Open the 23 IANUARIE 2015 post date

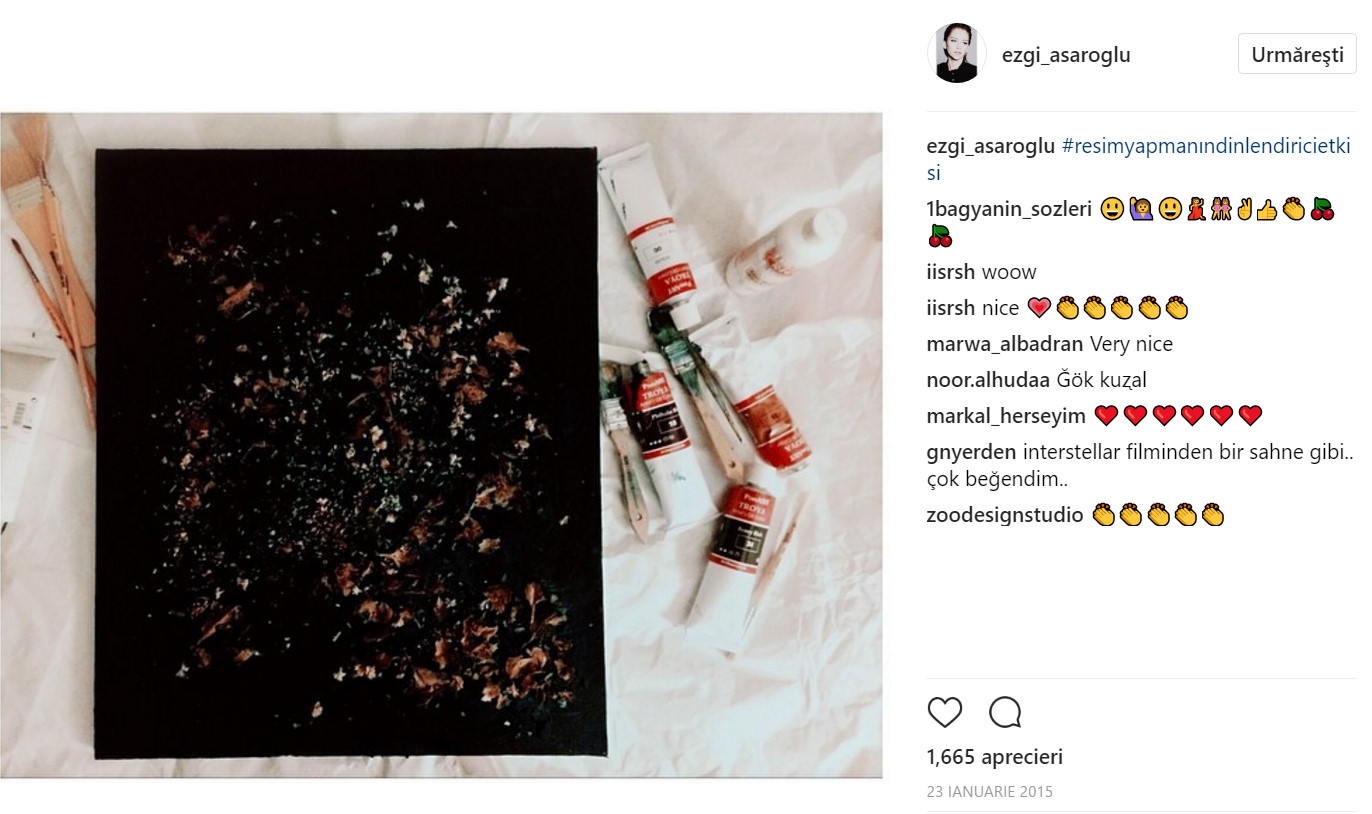990,791
